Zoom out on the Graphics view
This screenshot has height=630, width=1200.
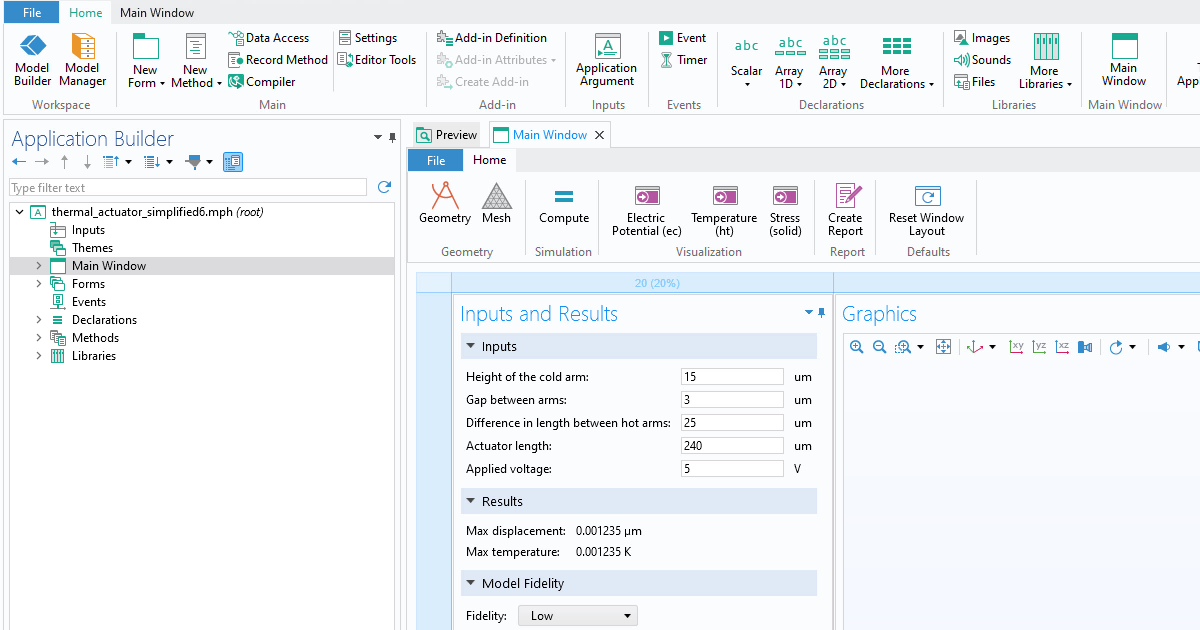(x=879, y=347)
